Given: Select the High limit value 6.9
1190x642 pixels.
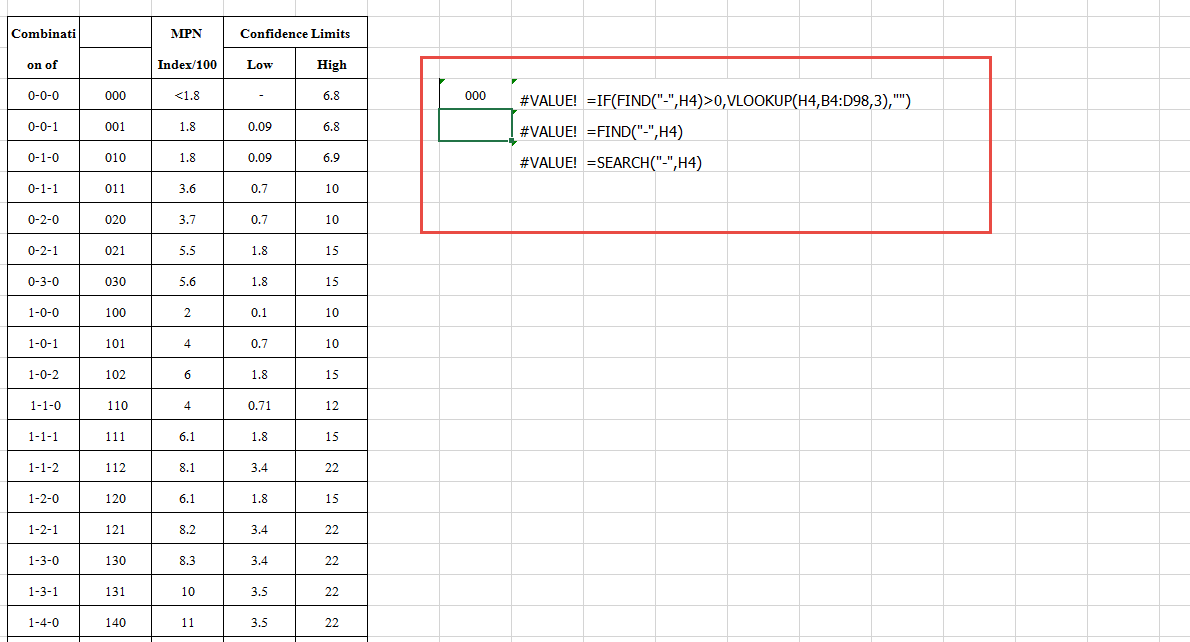Looking at the screenshot, I should 332,158.
